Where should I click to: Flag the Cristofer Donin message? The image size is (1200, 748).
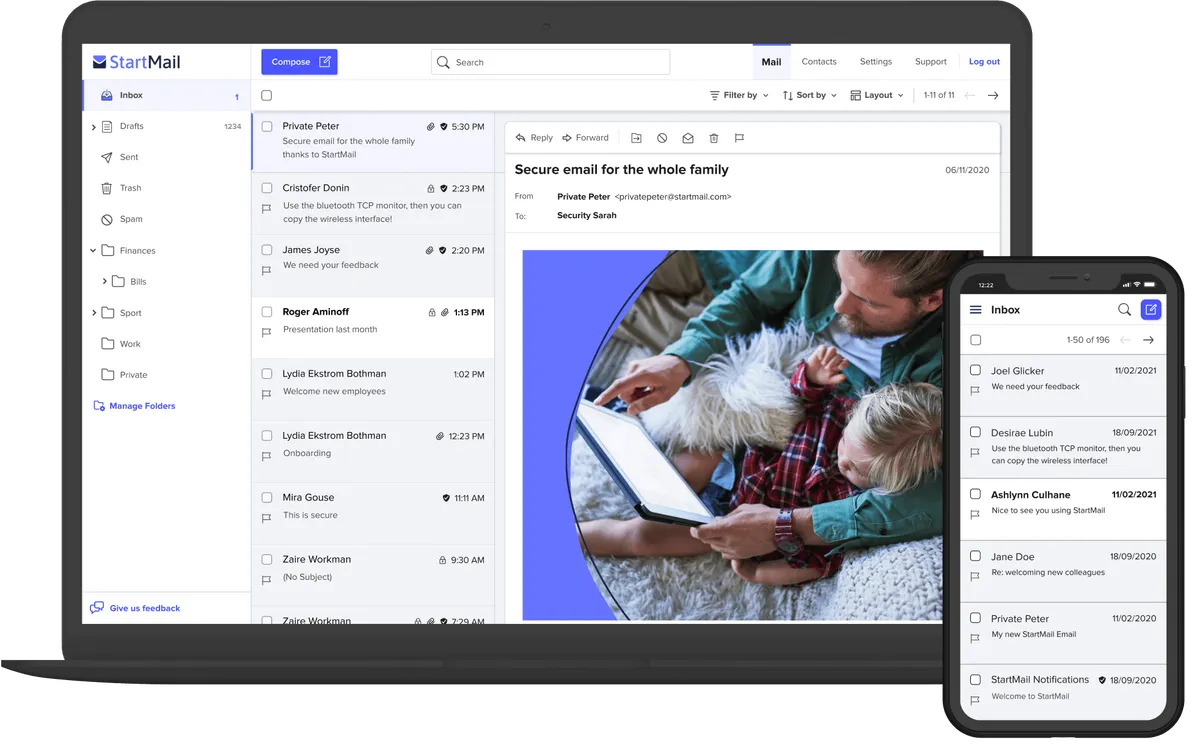tap(266, 209)
